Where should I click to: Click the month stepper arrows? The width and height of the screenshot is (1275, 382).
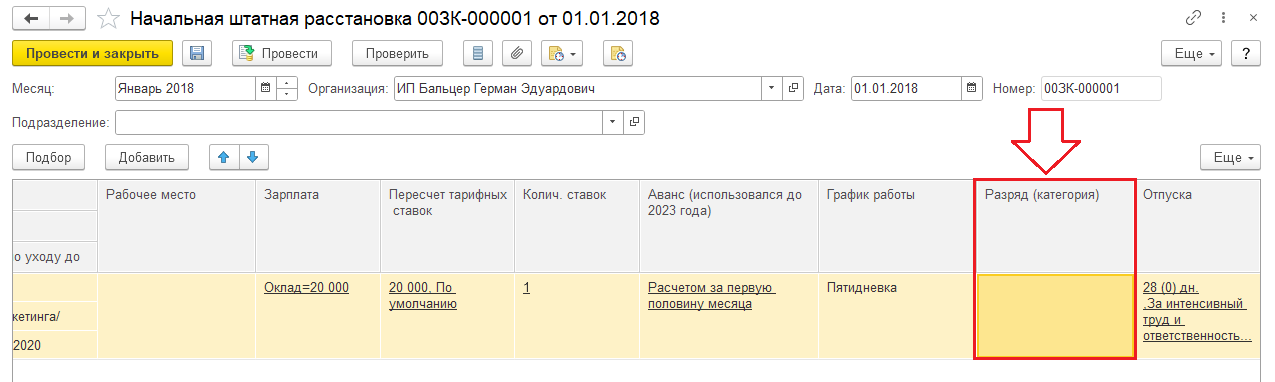coord(287,89)
